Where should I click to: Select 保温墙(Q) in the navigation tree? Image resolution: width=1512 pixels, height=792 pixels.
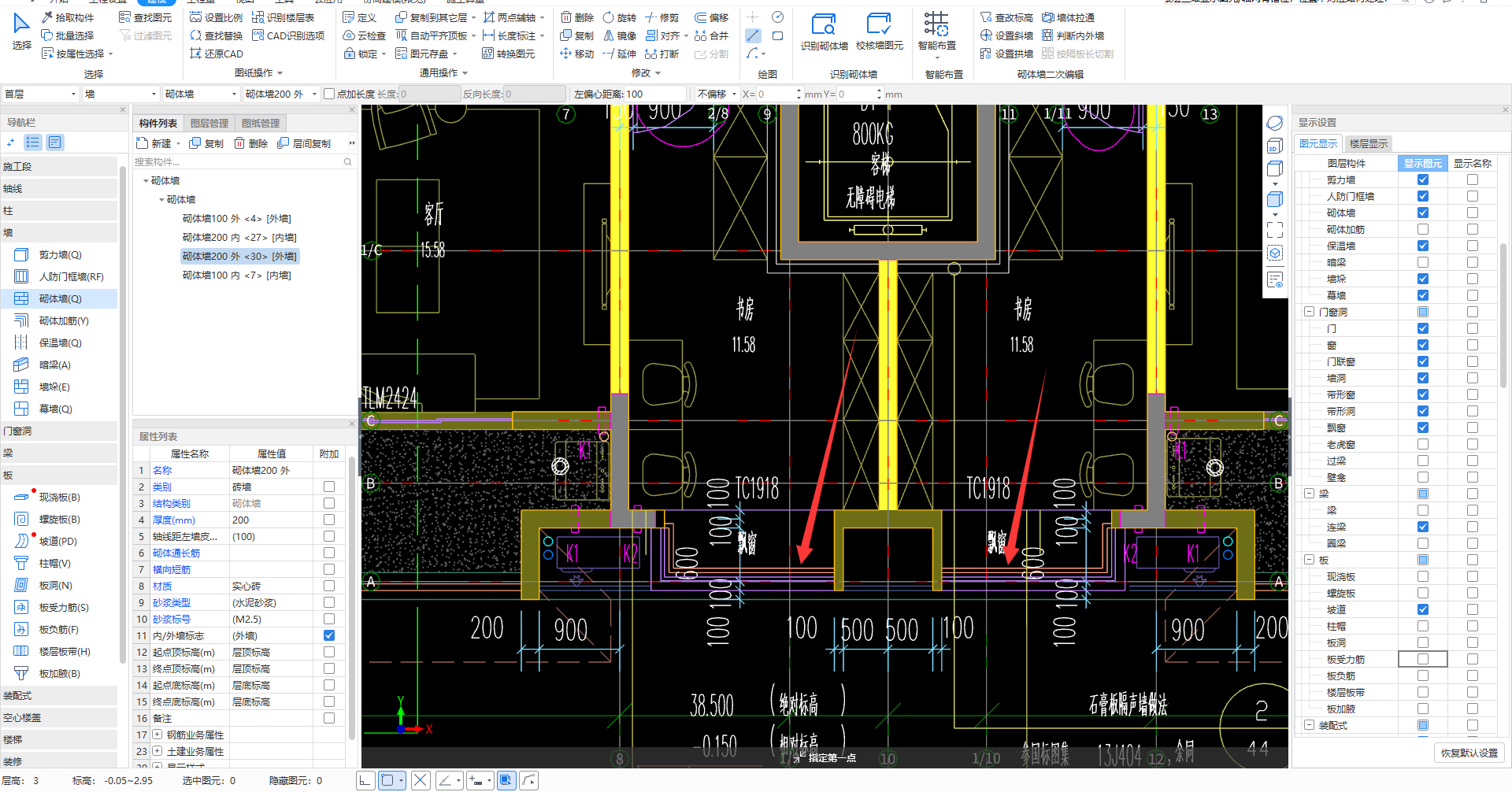pyautogui.click(x=61, y=342)
